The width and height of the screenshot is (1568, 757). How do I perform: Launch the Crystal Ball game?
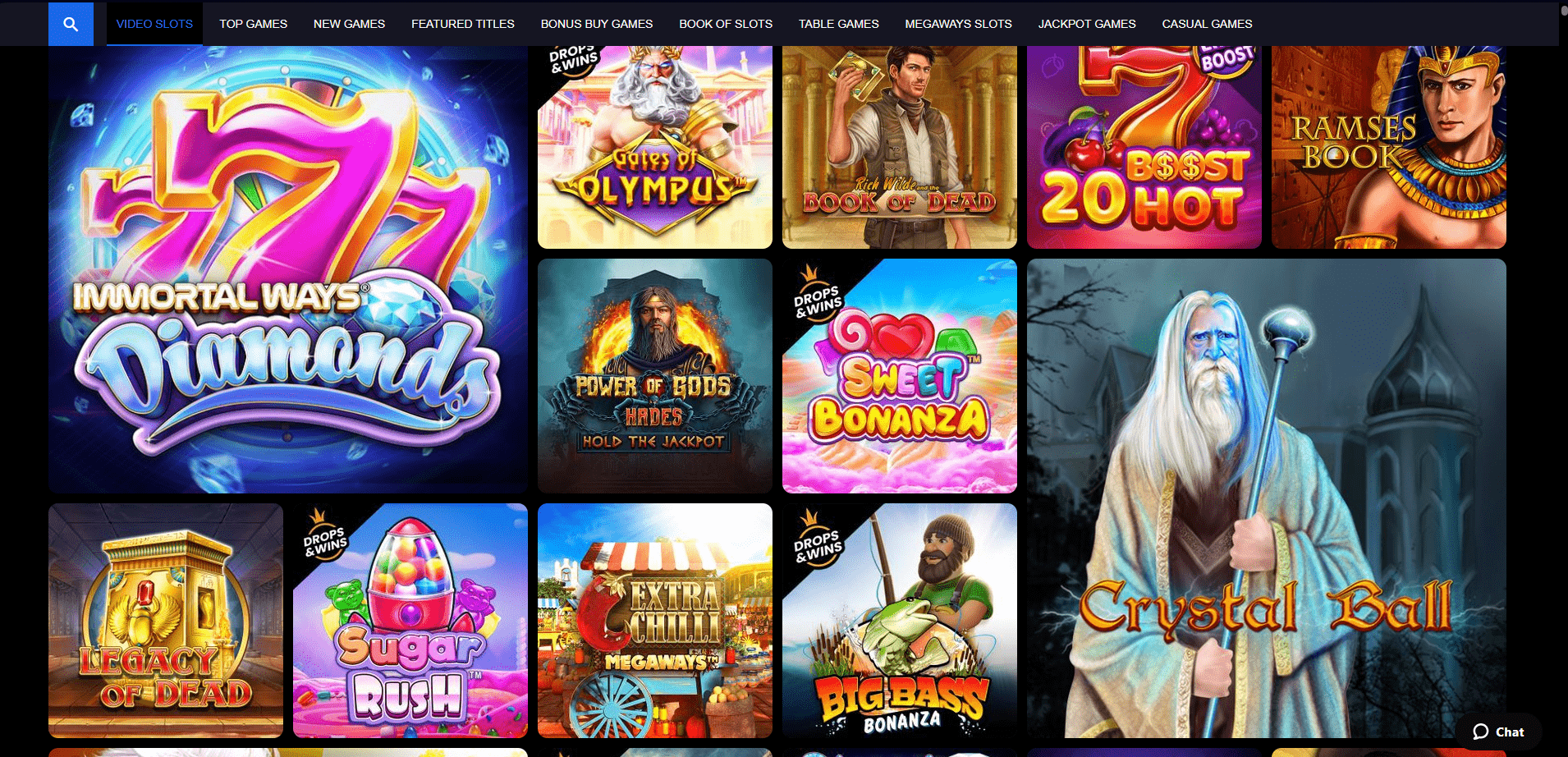1267,498
